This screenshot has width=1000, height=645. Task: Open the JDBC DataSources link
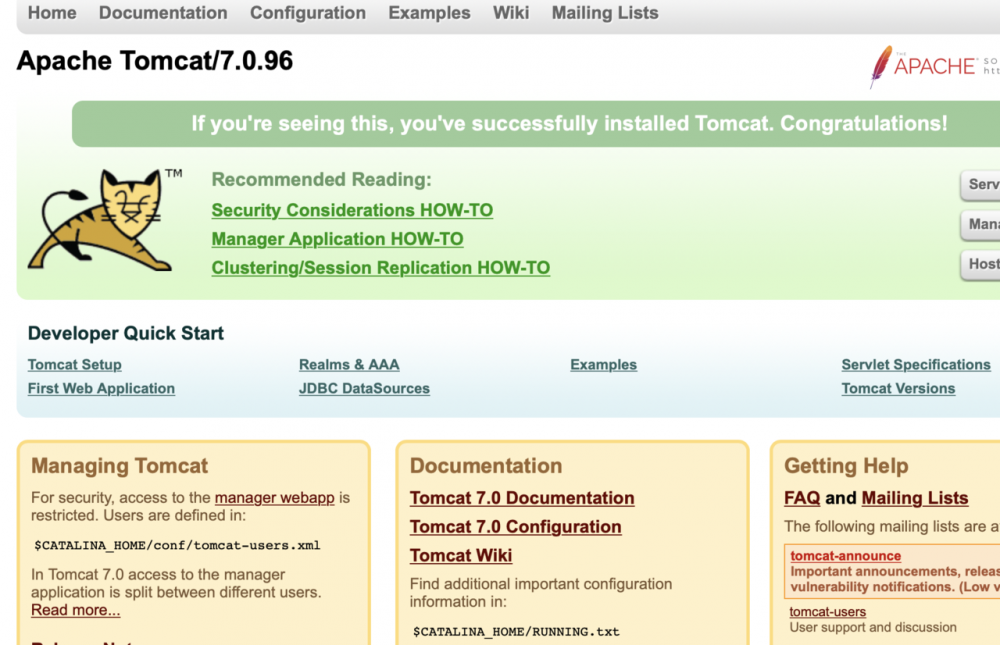tap(364, 389)
